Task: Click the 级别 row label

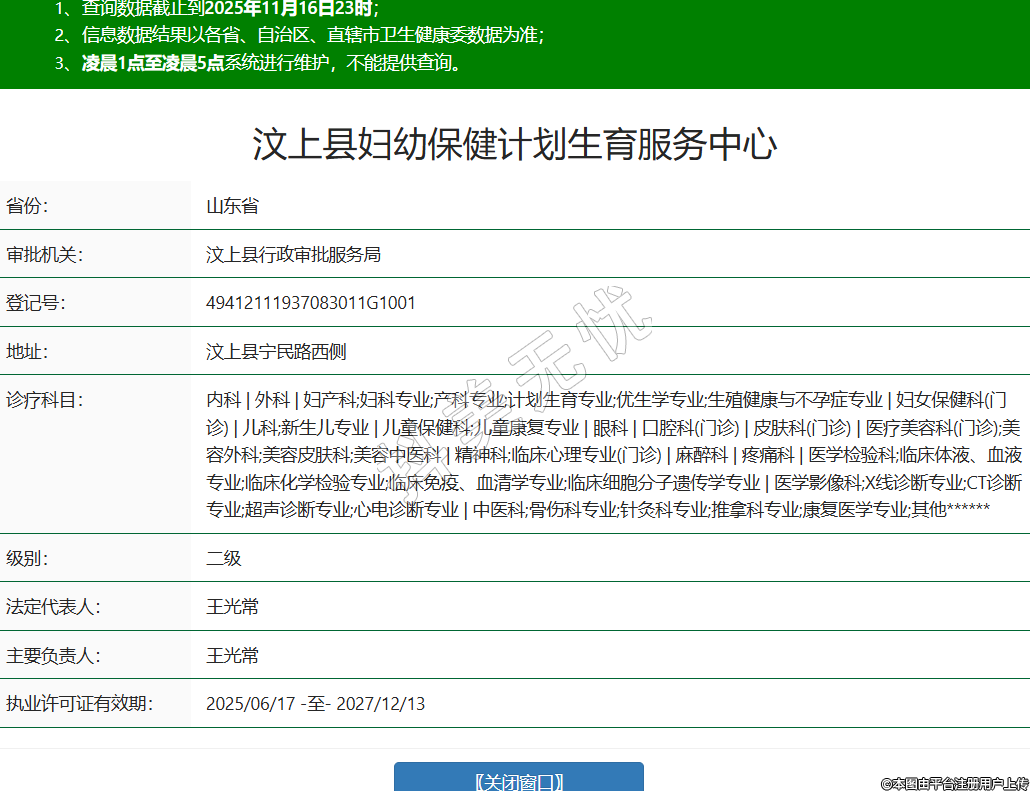Action: (27, 558)
